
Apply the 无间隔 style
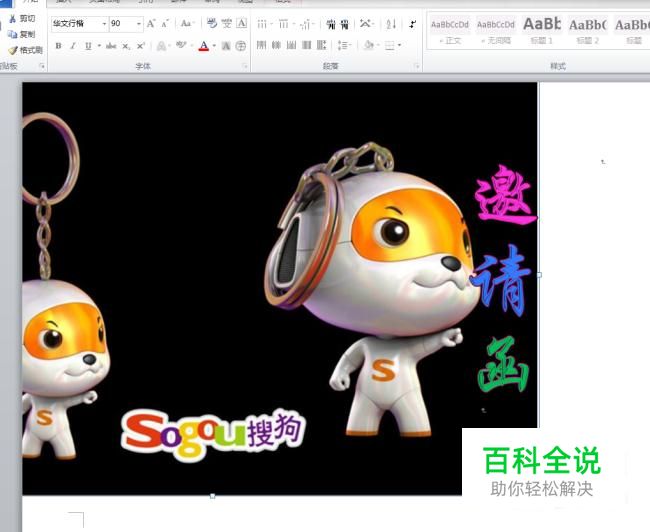tap(496, 32)
